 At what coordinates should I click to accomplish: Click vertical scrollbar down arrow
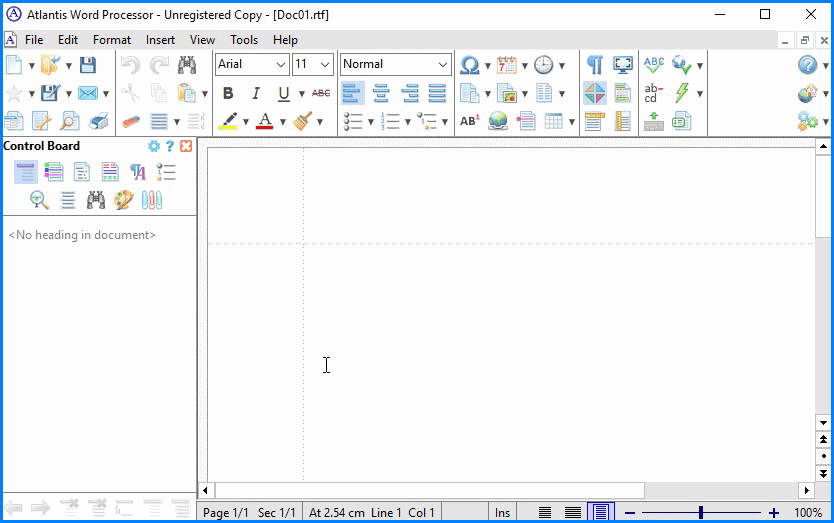(x=823, y=423)
